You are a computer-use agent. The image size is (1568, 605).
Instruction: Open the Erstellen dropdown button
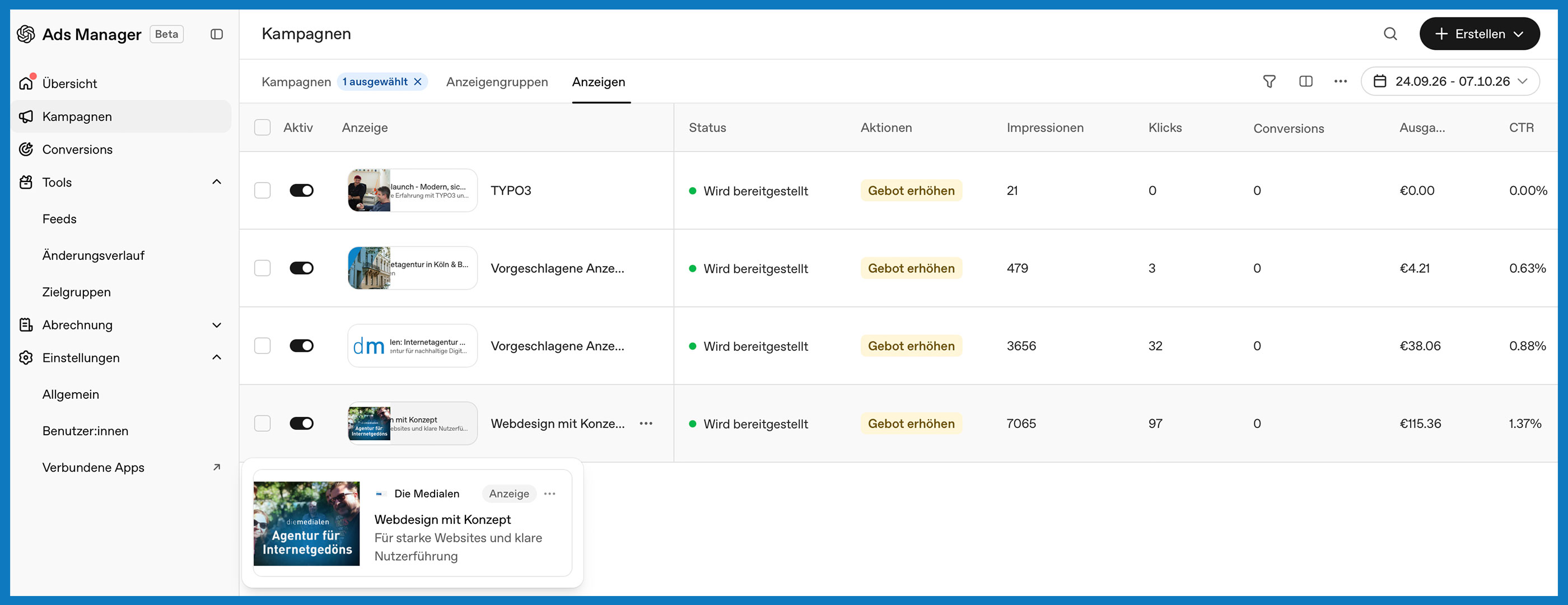[1480, 34]
